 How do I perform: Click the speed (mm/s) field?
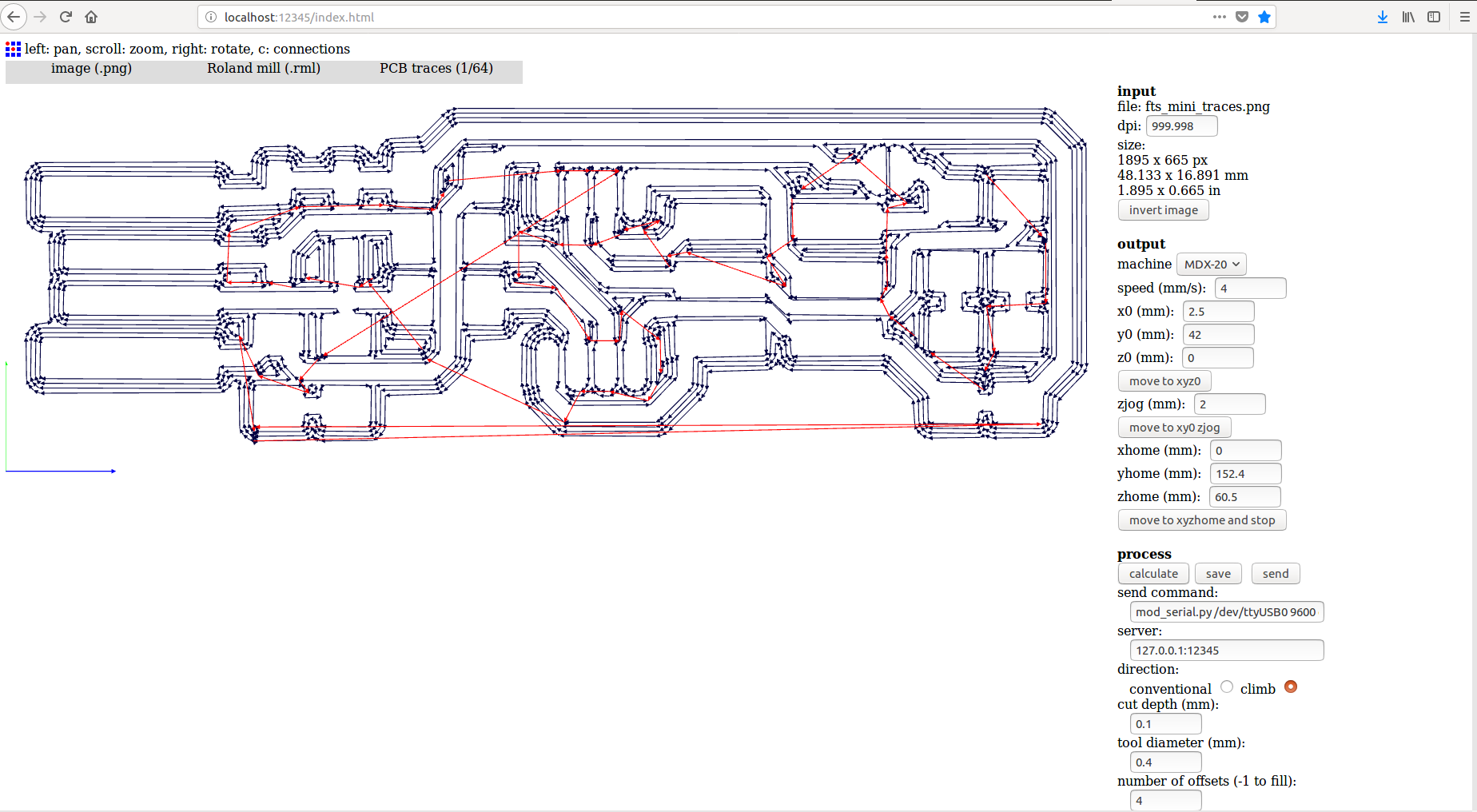point(1251,289)
